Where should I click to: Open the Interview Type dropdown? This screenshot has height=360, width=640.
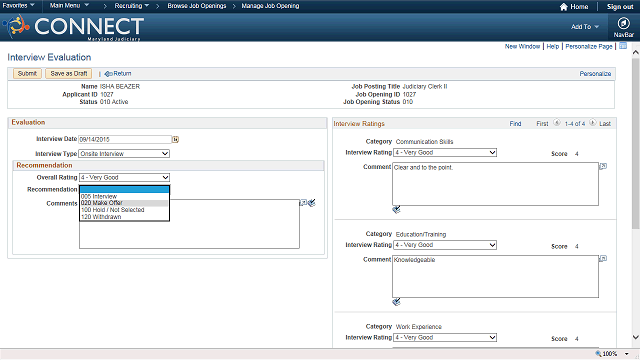124,153
